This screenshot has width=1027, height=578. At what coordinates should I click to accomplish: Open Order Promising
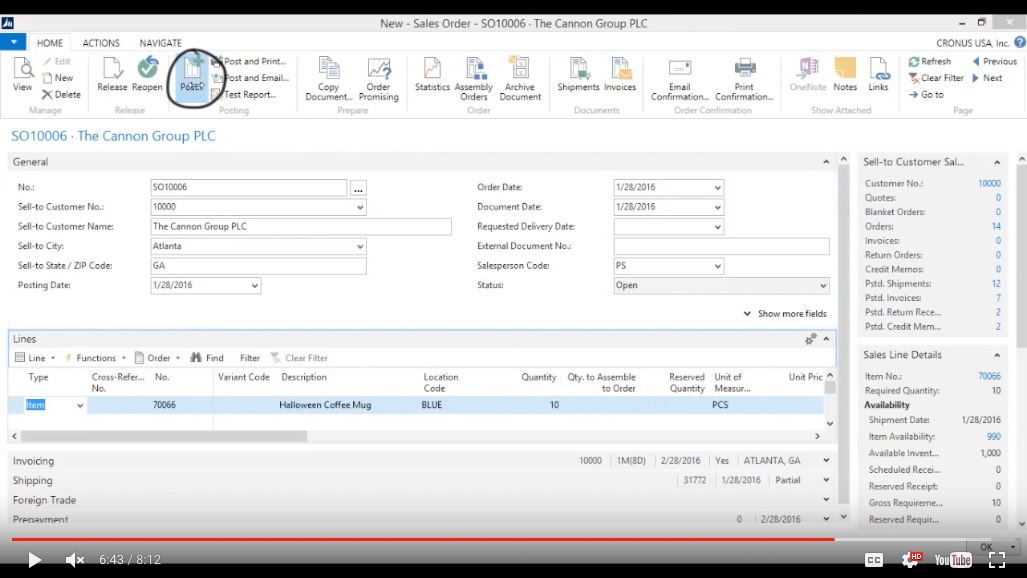(378, 78)
